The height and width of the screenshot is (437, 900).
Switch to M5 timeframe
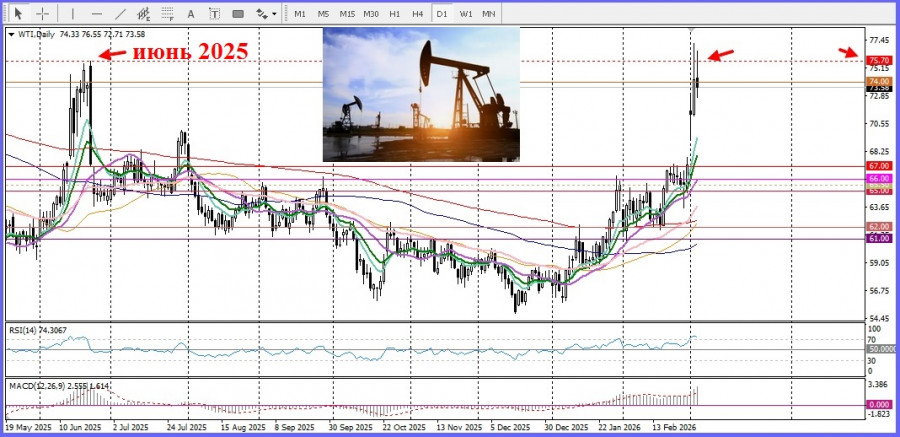pyautogui.click(x=323, y=14)
